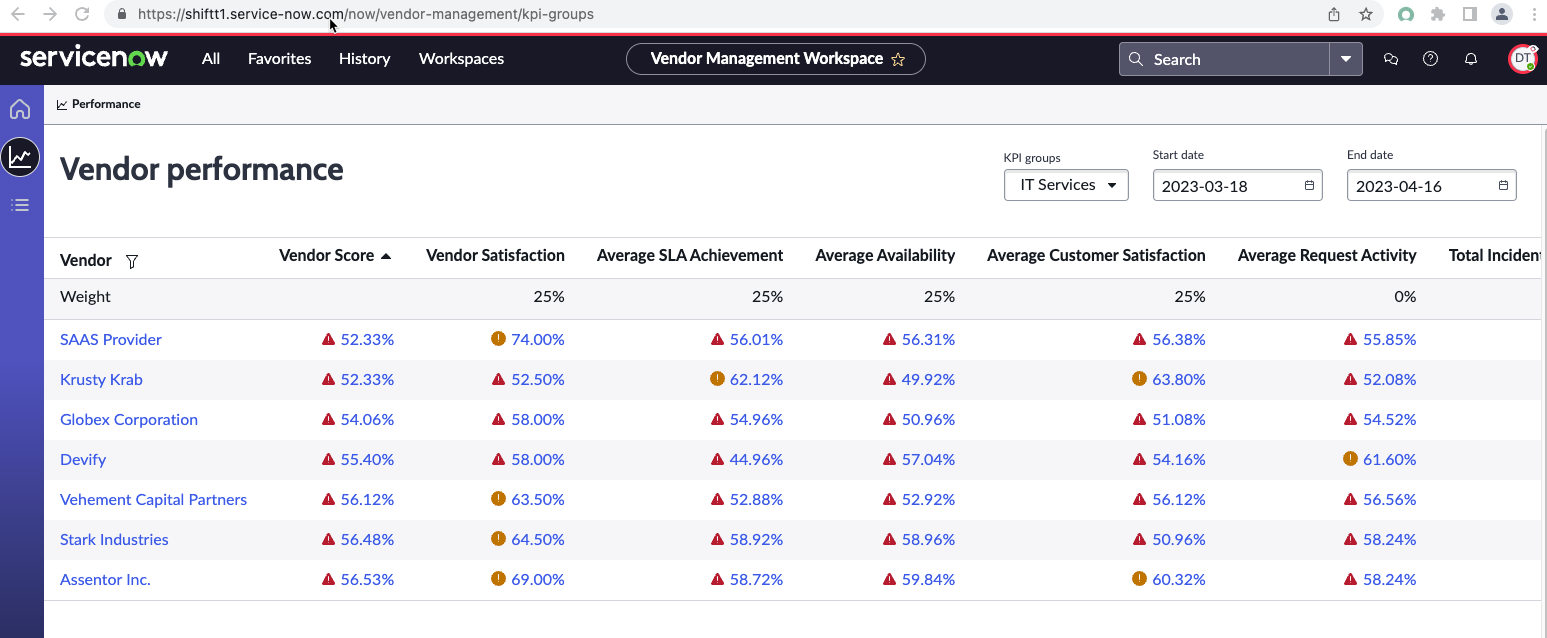Click the search magnifier icon
This screenshot has height=638, width=1547.
tap(1135, 59)
